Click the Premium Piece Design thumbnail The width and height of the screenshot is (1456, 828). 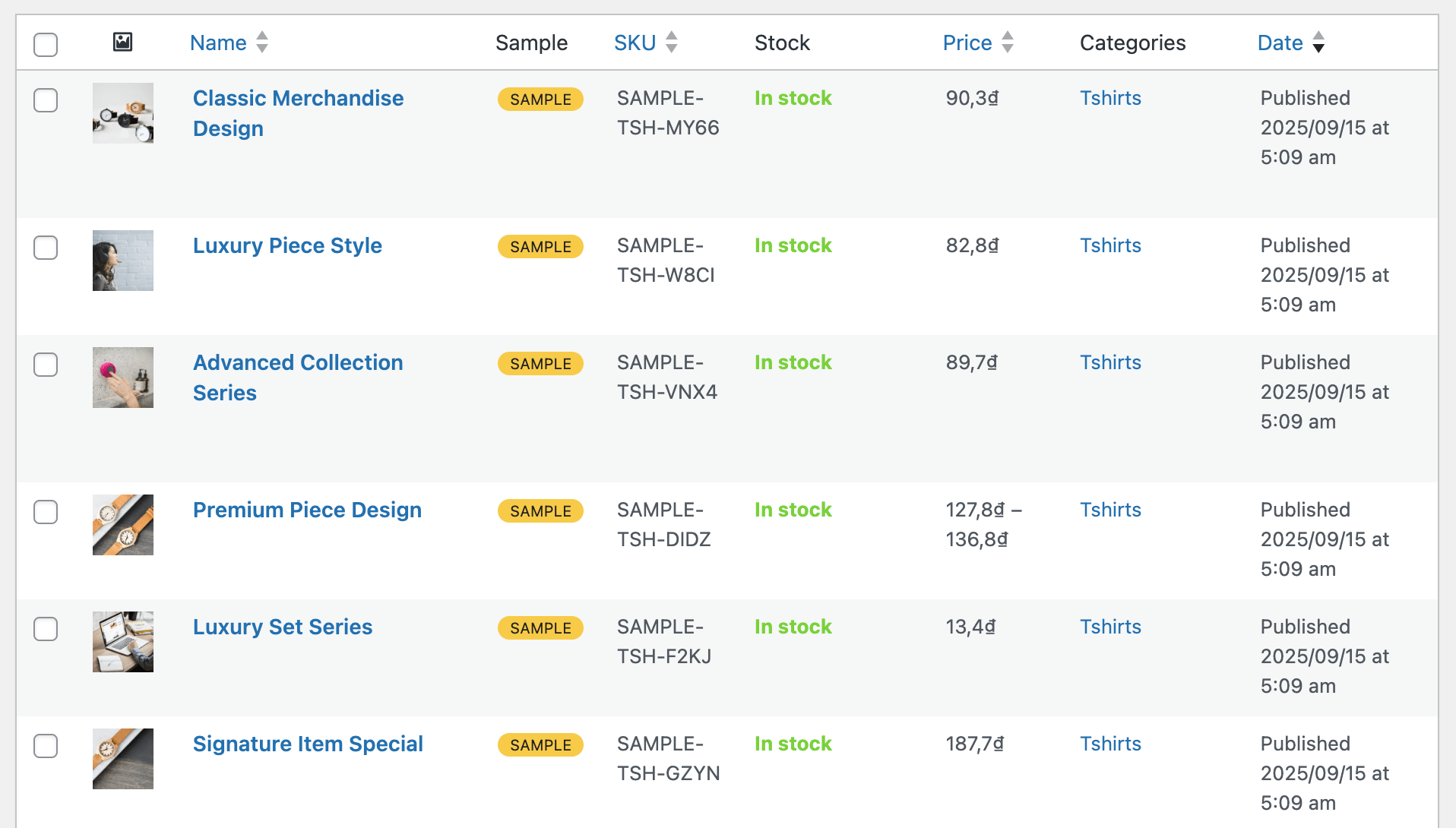(123, 525)
